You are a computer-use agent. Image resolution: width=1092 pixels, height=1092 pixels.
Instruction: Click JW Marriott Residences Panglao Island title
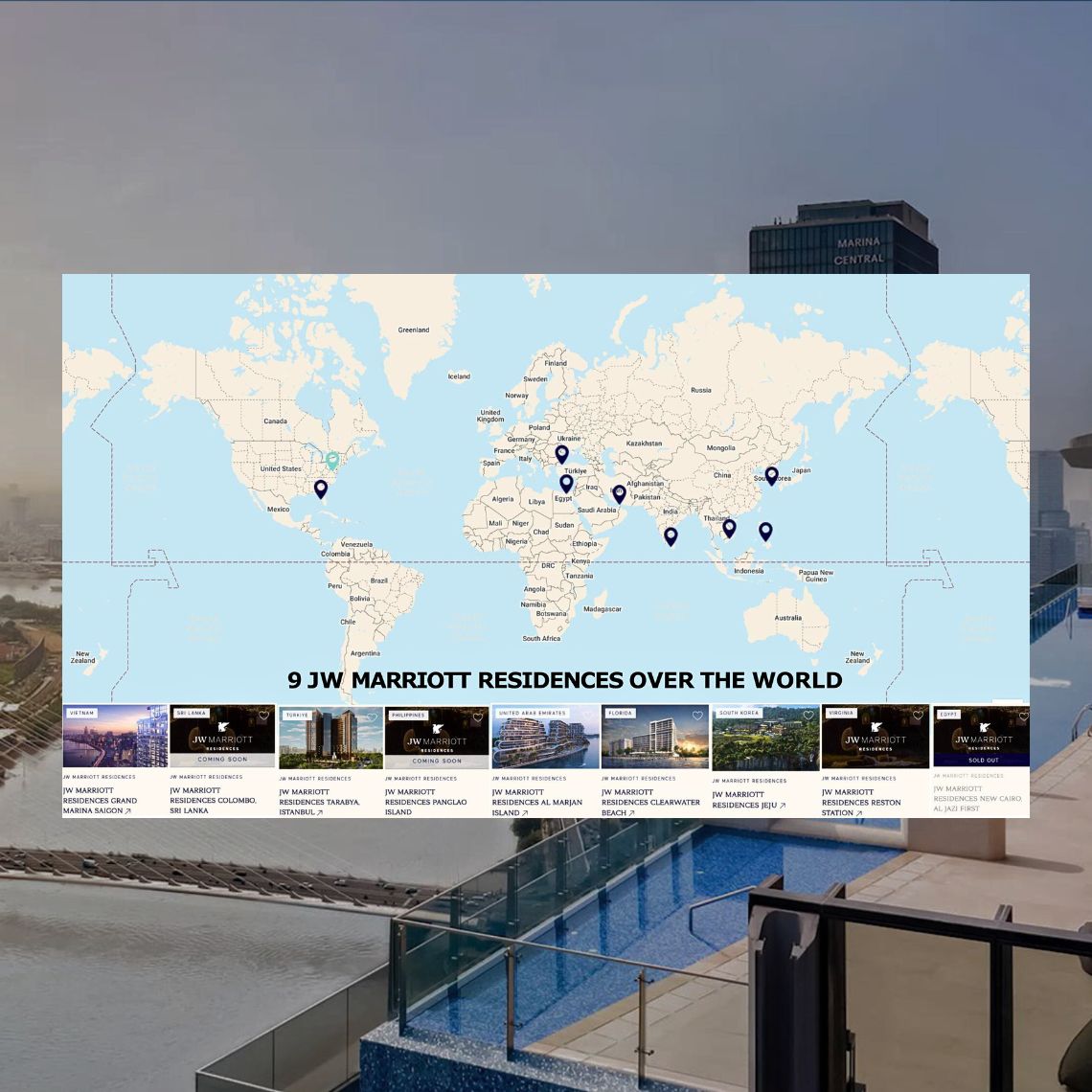[x=425, y=802]
